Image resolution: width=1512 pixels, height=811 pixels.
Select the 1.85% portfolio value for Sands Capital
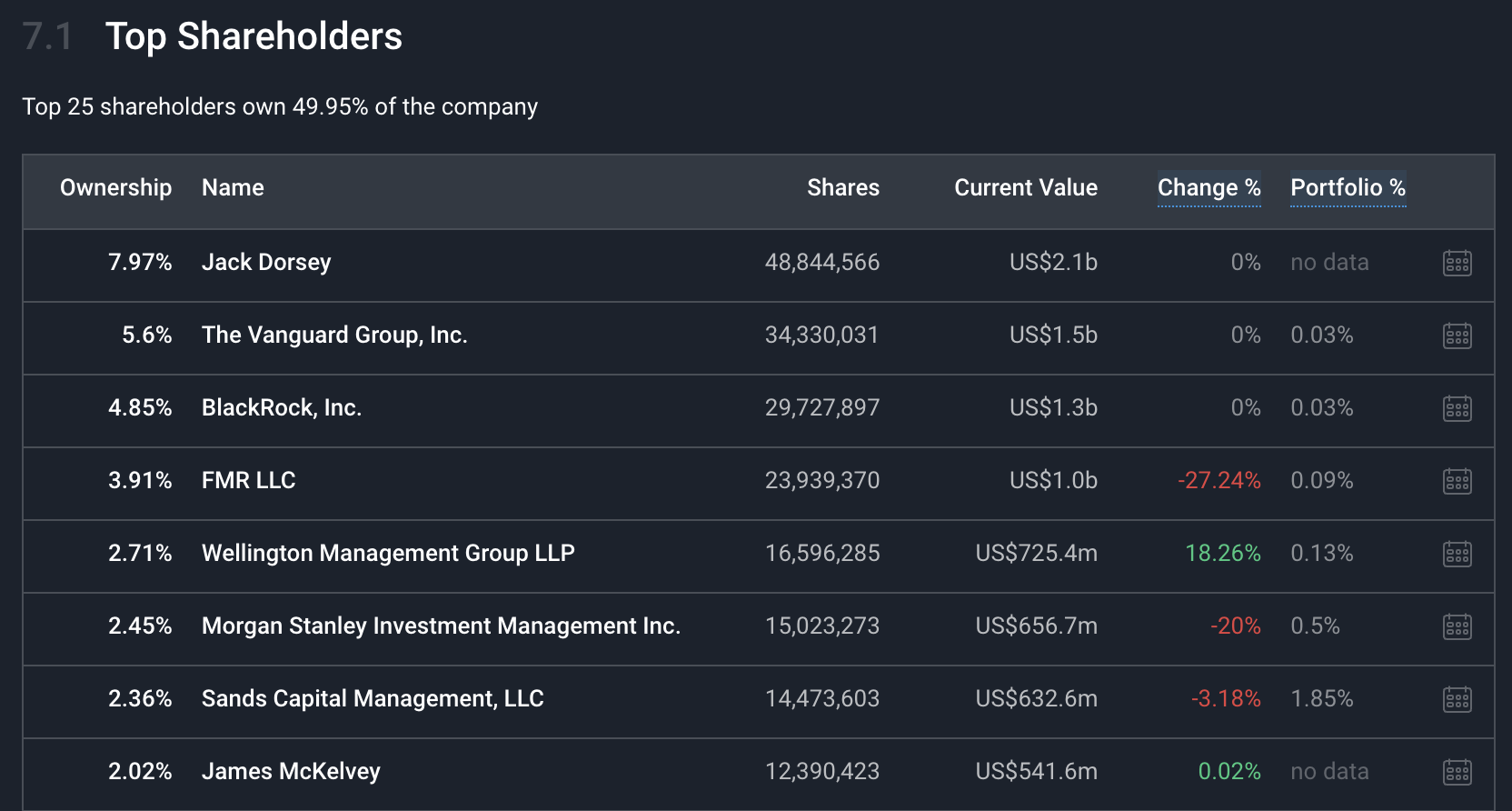click(x=1322, y=699)
